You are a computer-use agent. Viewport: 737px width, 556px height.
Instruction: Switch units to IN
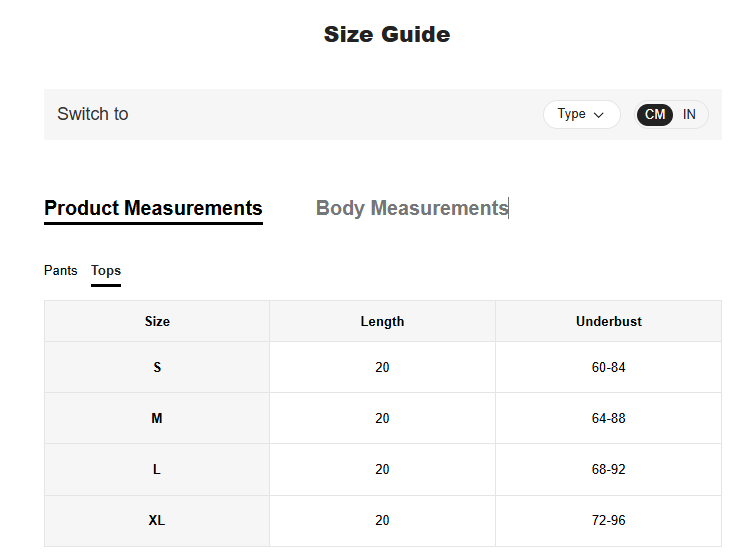click(690, 115)
